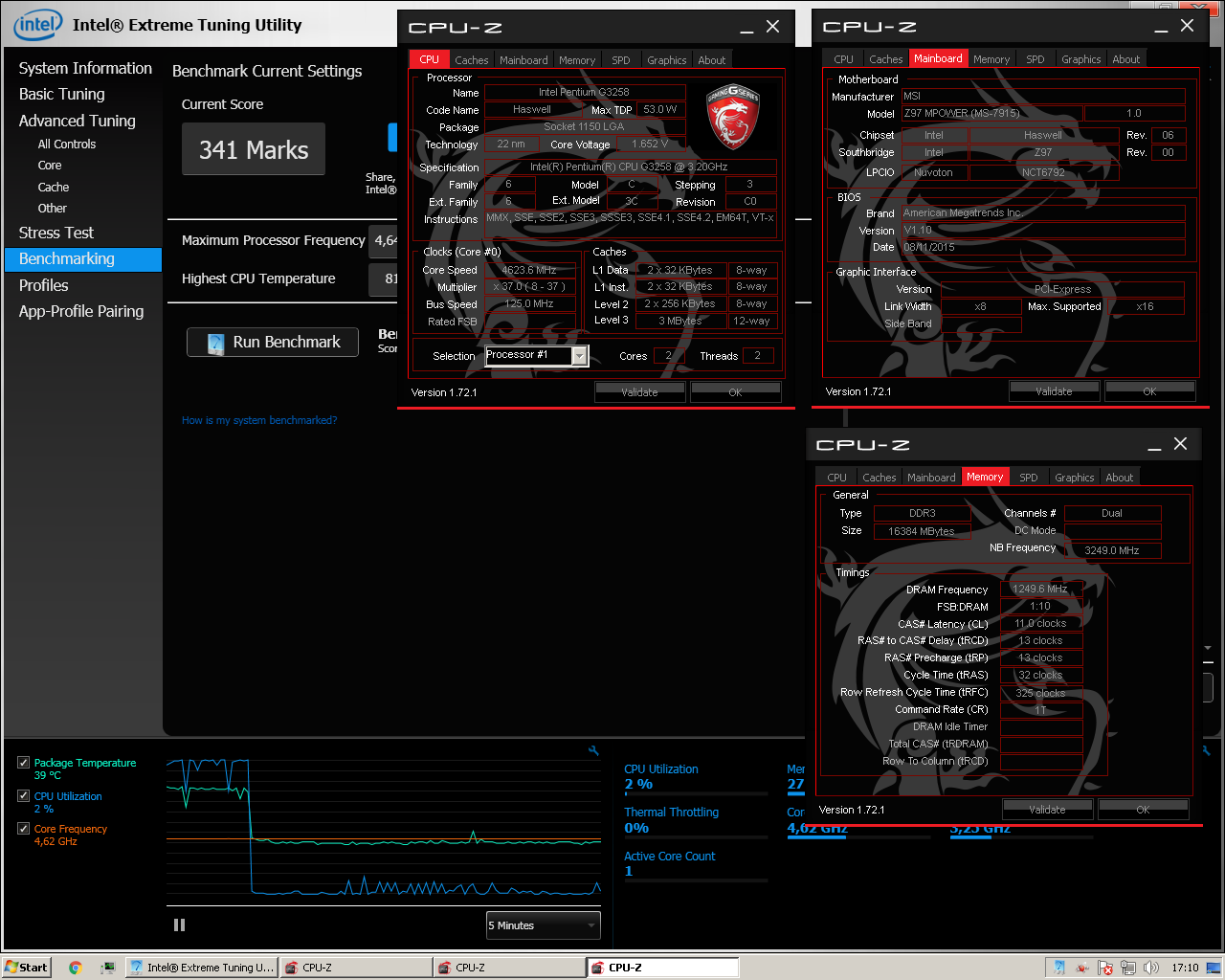This screenshot has width=1225, height=980.
Task: Switch to SPD tab in Processor CPU-Z window
Action: click(621, 60)
